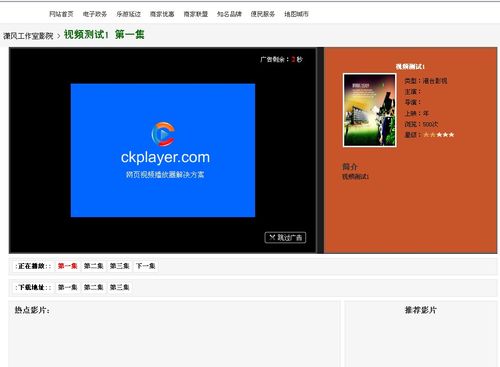The image size is (500, 367).
Task: Download 第二集 from download row
Action: point(93,287)
